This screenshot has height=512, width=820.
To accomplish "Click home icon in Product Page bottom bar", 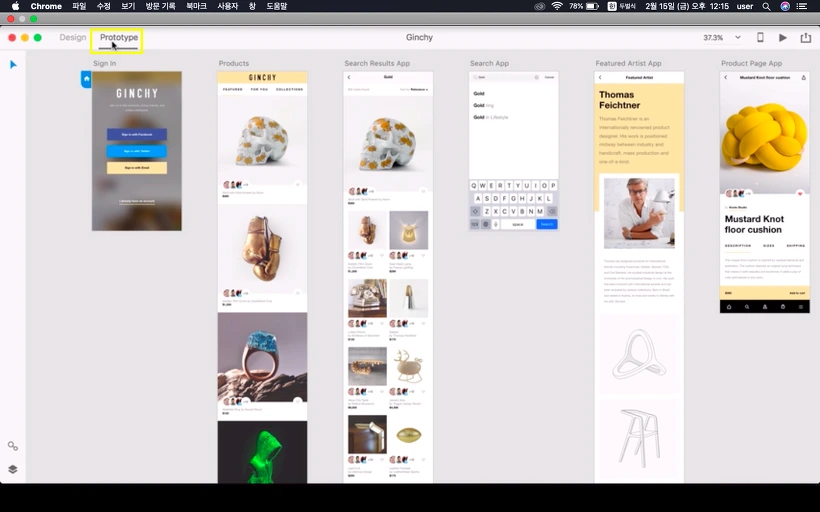I will 729,307.
